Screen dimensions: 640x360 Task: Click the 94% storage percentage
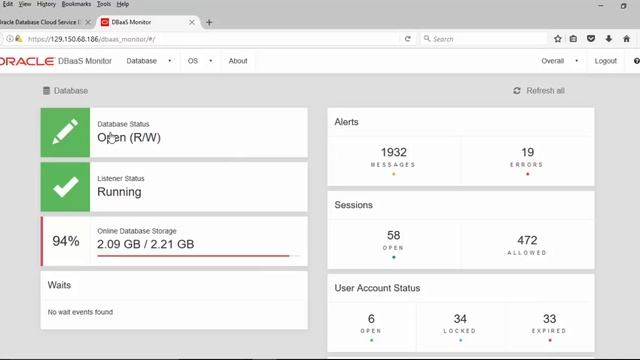pyautogui.click(x=66, y=241)
